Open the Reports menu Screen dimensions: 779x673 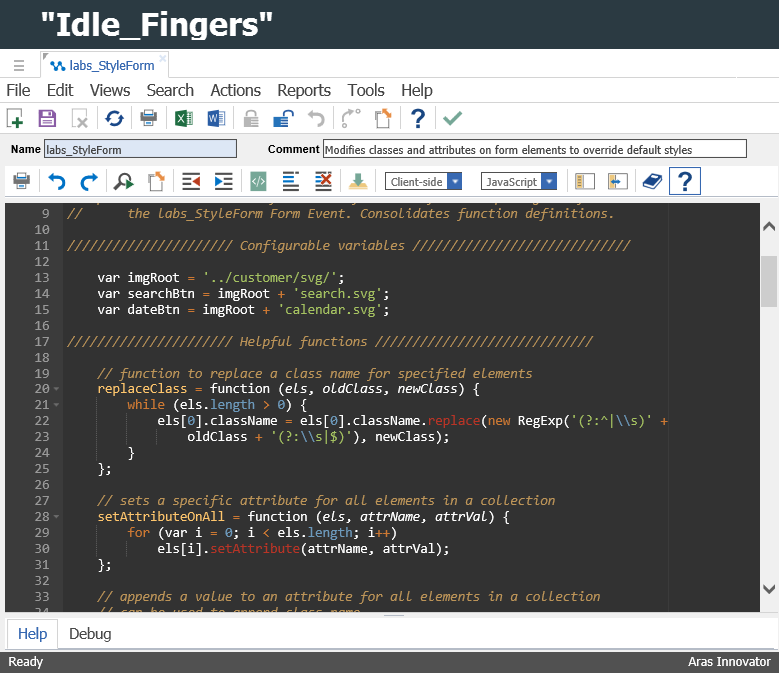coord(304,90)
